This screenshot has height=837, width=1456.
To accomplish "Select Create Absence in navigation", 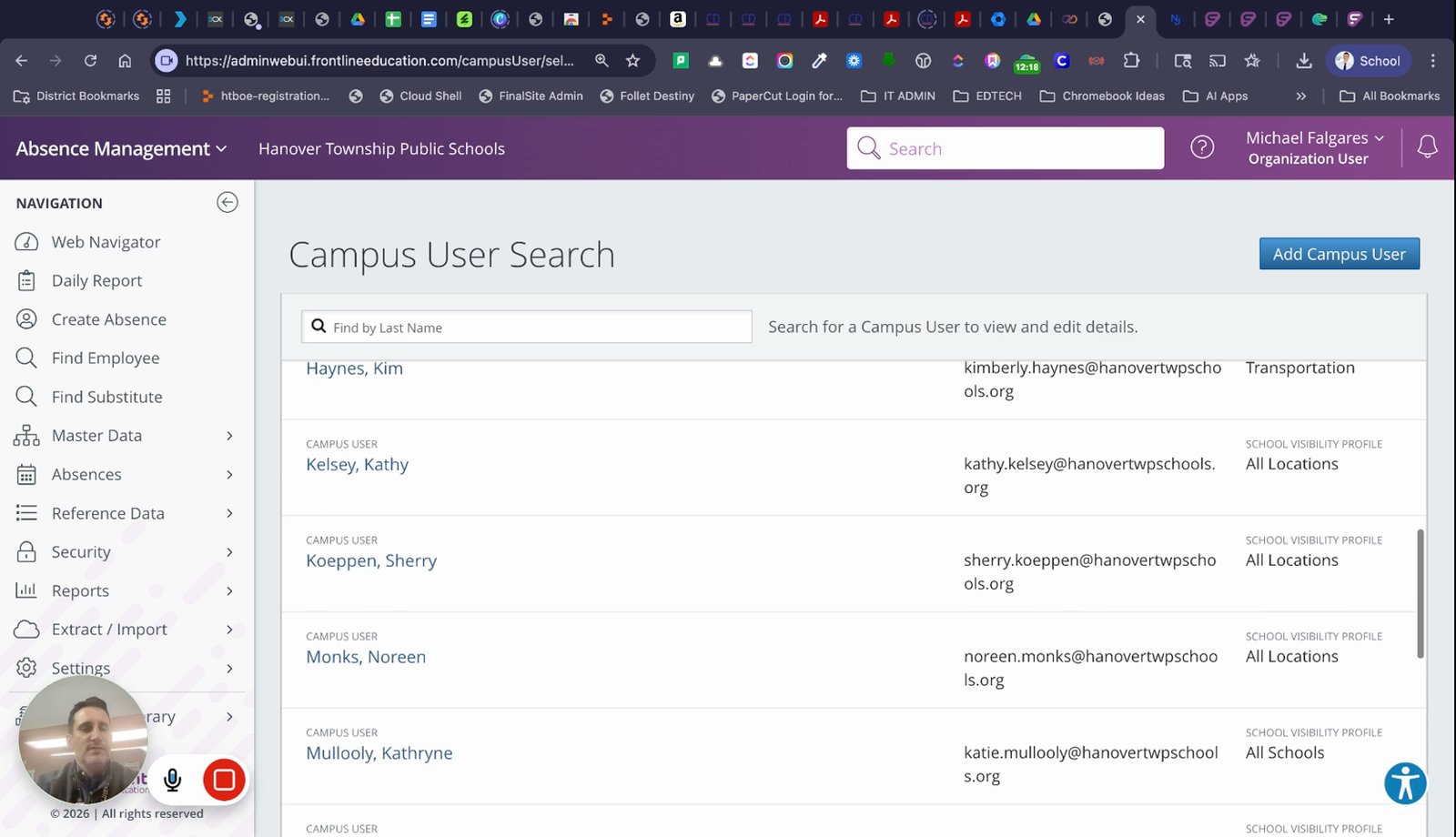I will point(108,319).
